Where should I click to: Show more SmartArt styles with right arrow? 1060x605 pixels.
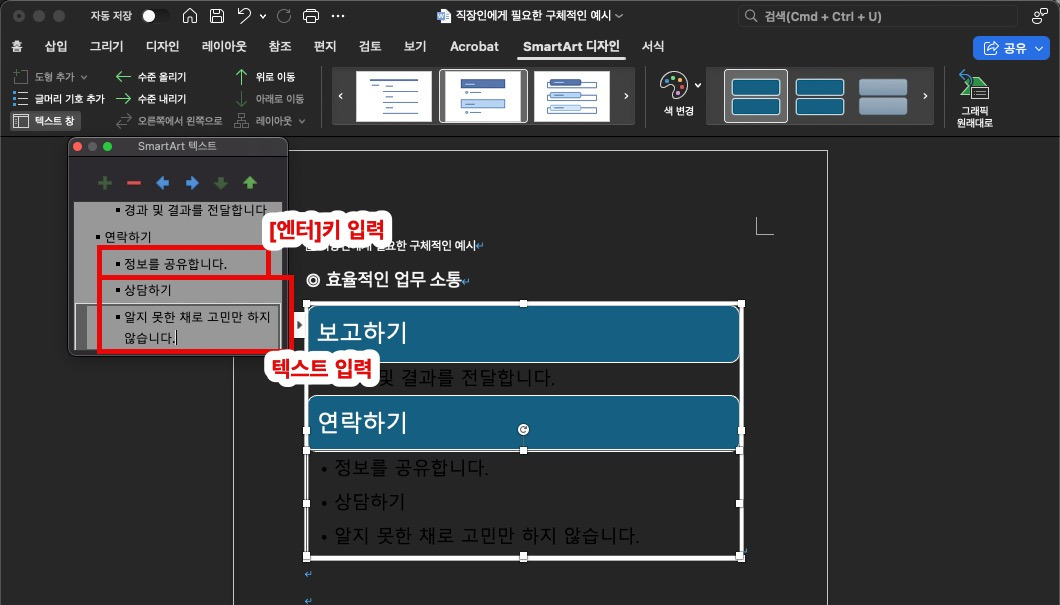(925, 96)
